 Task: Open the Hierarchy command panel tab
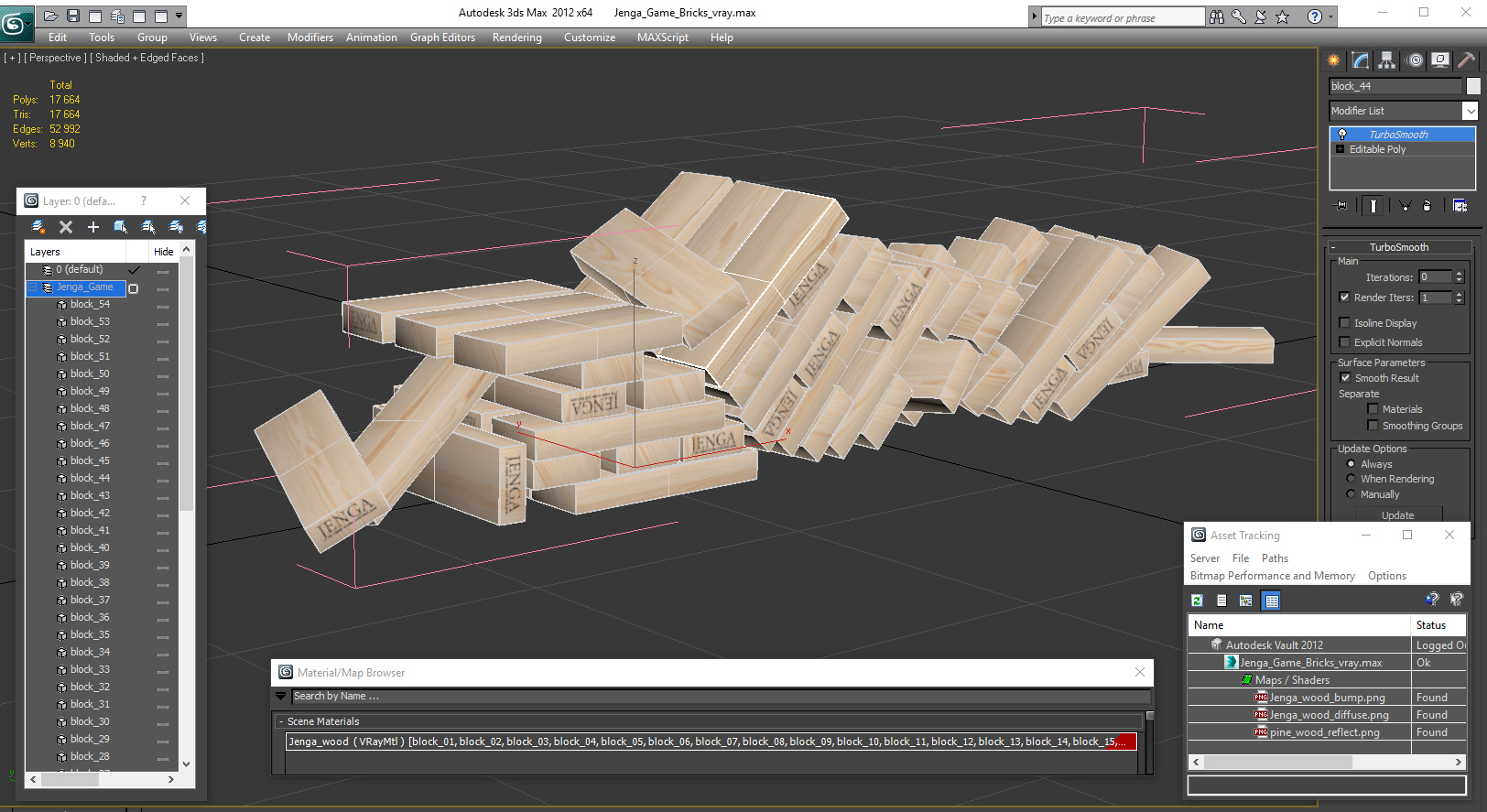[1387, 60]
